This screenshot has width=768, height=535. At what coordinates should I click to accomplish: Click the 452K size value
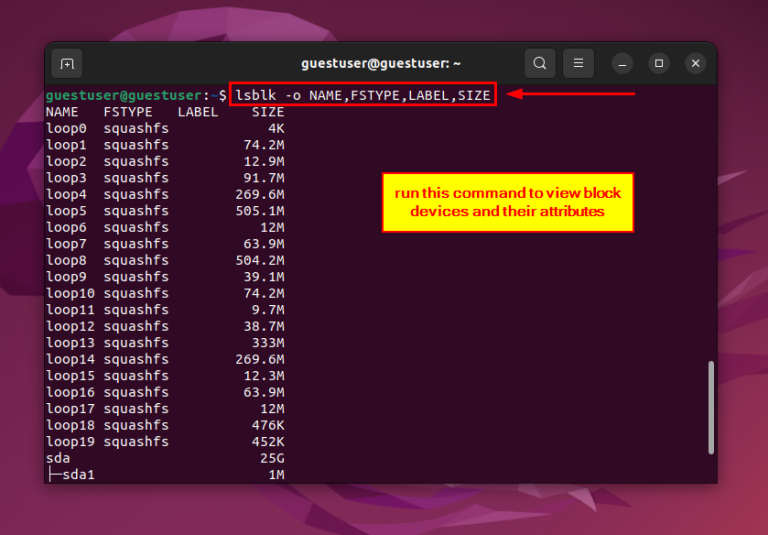point(268,442)
